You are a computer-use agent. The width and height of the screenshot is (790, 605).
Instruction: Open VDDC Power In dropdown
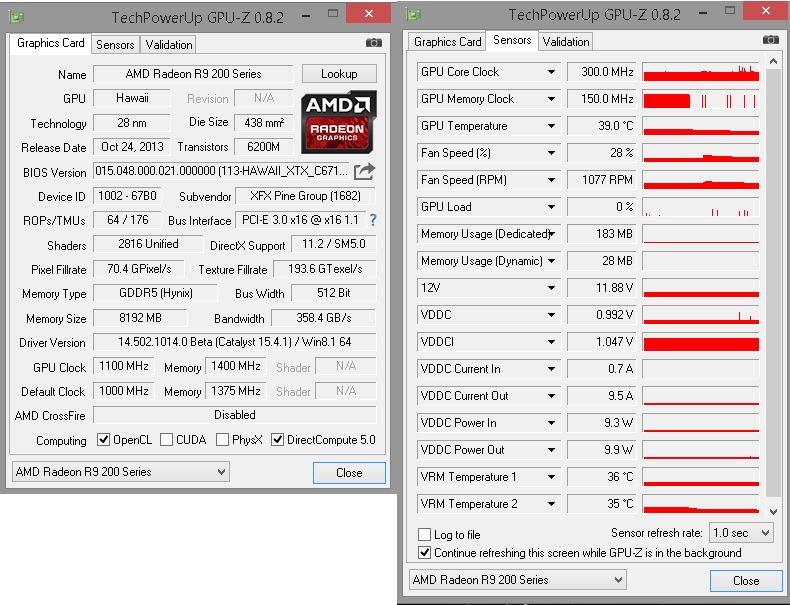(x=551, y=423)
